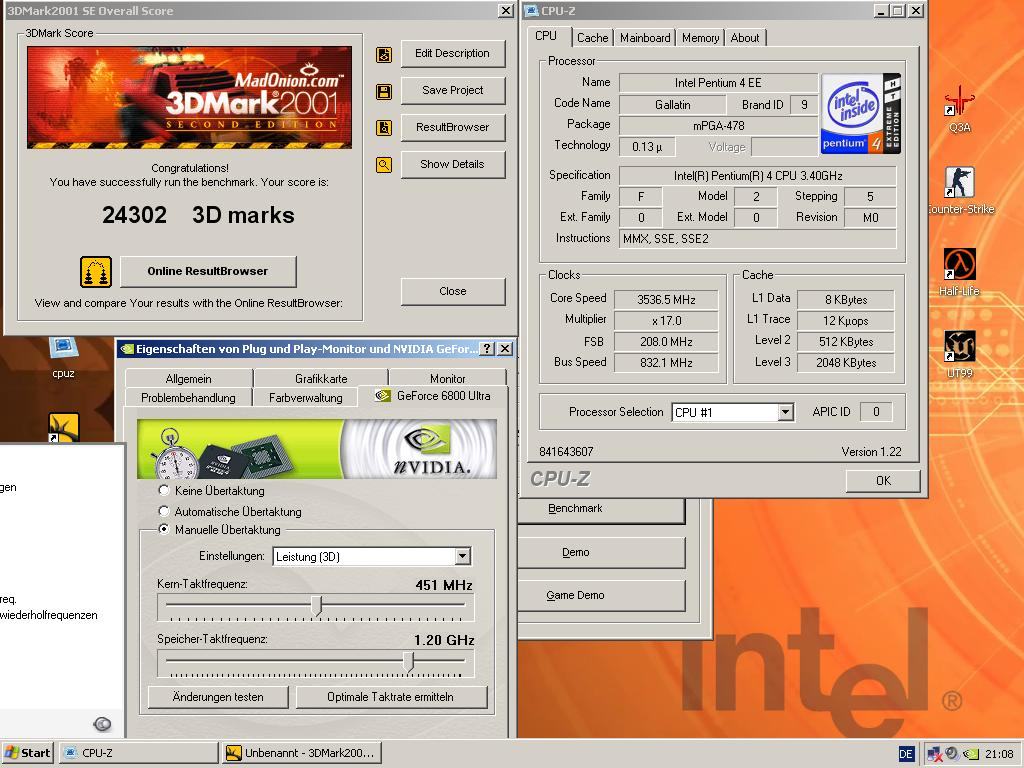Click the NVIDIA tray icon
The width and height of the screenshot is (1024, 768).
click(x=971, y=754)
